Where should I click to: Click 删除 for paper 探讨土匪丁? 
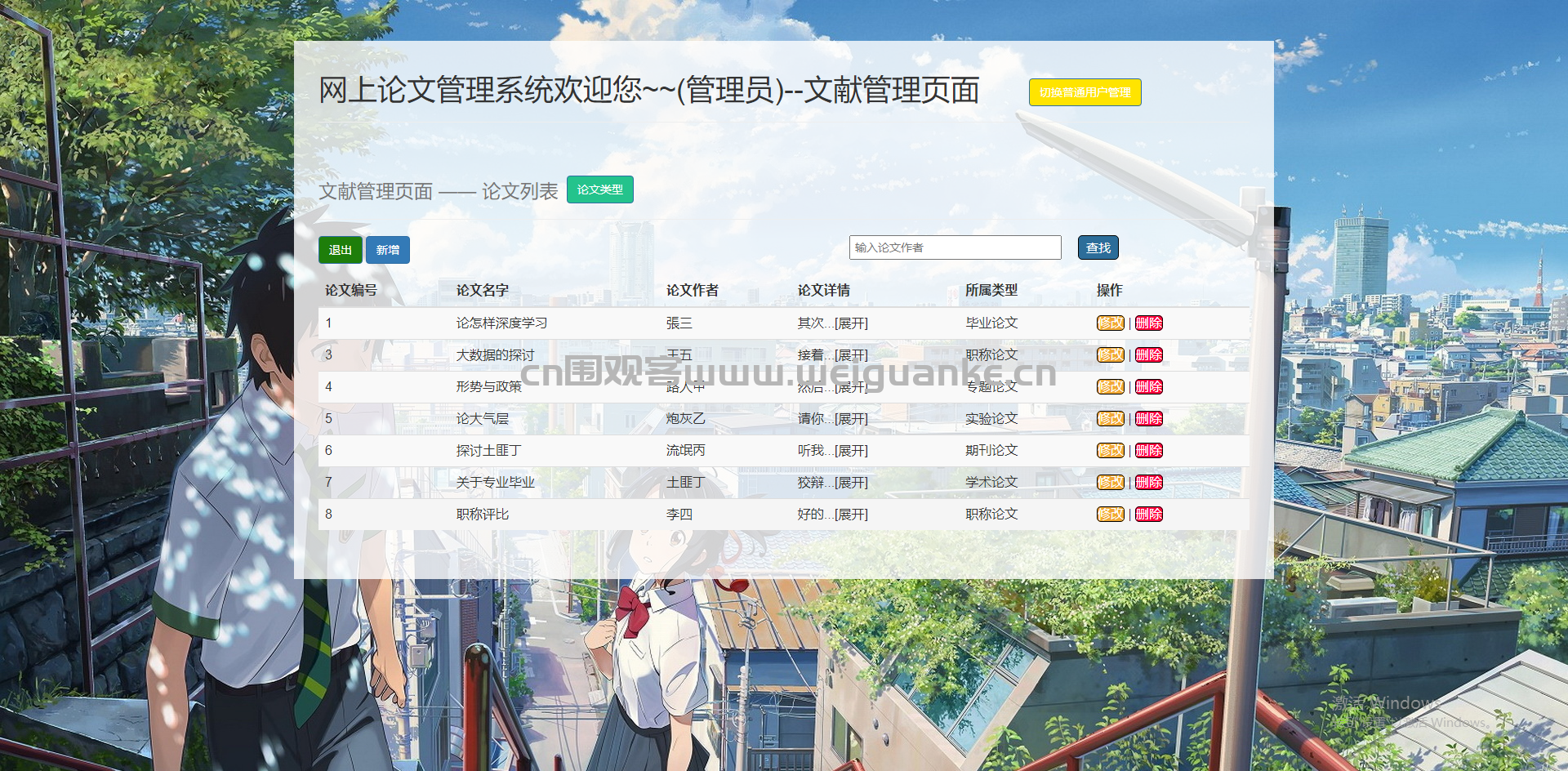tap(1149, 450)
